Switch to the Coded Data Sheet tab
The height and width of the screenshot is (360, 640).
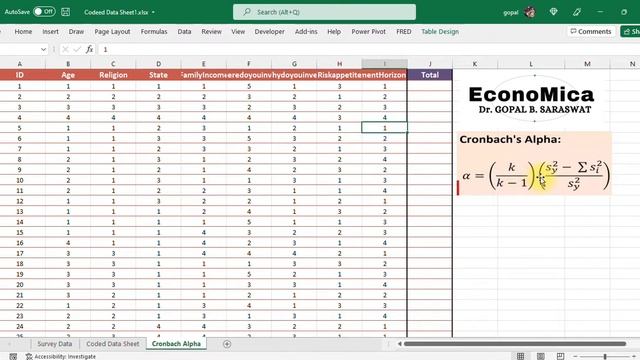click(x=113, y=344)
